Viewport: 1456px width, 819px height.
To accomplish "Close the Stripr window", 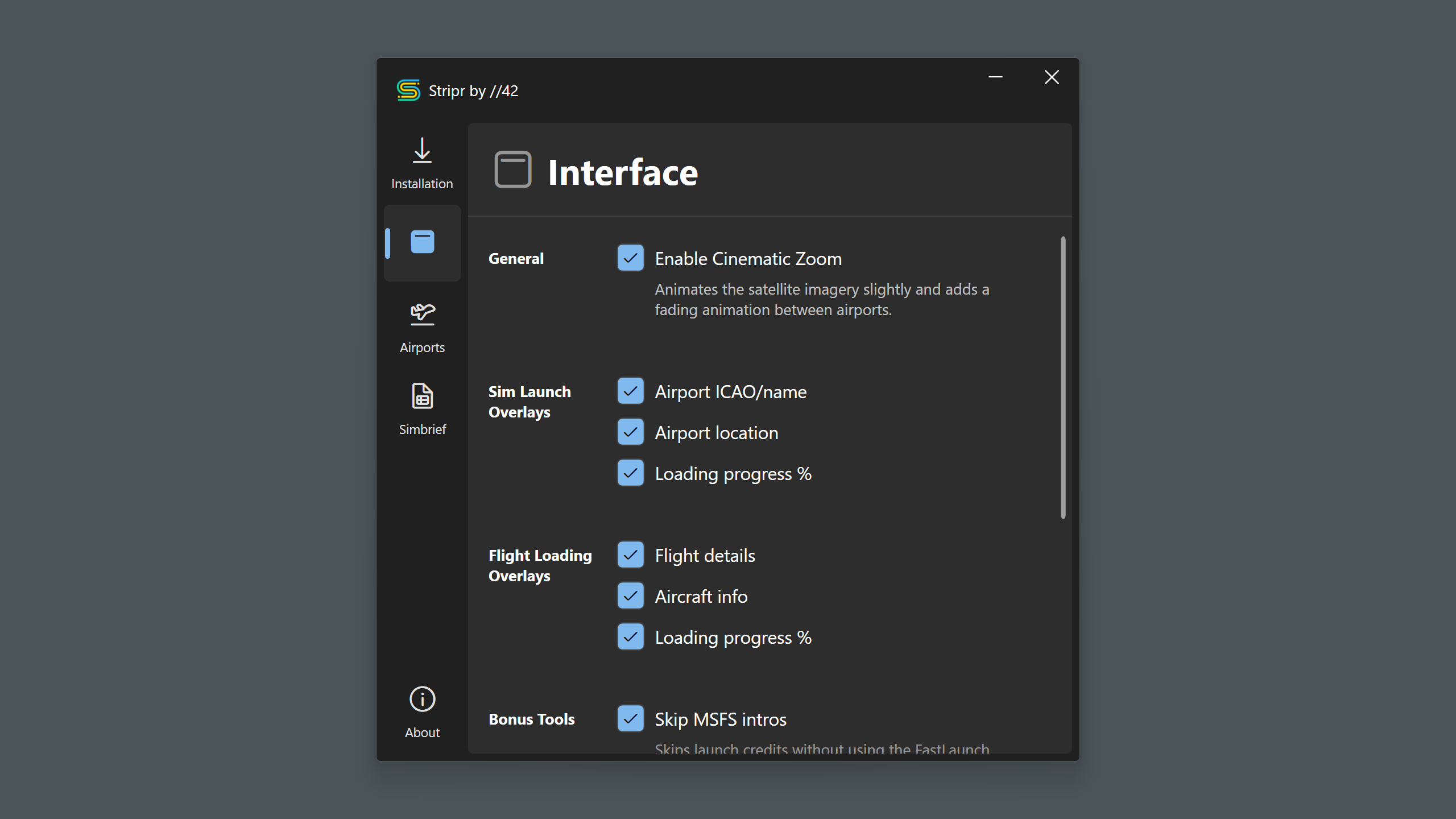I will click(x=1052, y=77).
